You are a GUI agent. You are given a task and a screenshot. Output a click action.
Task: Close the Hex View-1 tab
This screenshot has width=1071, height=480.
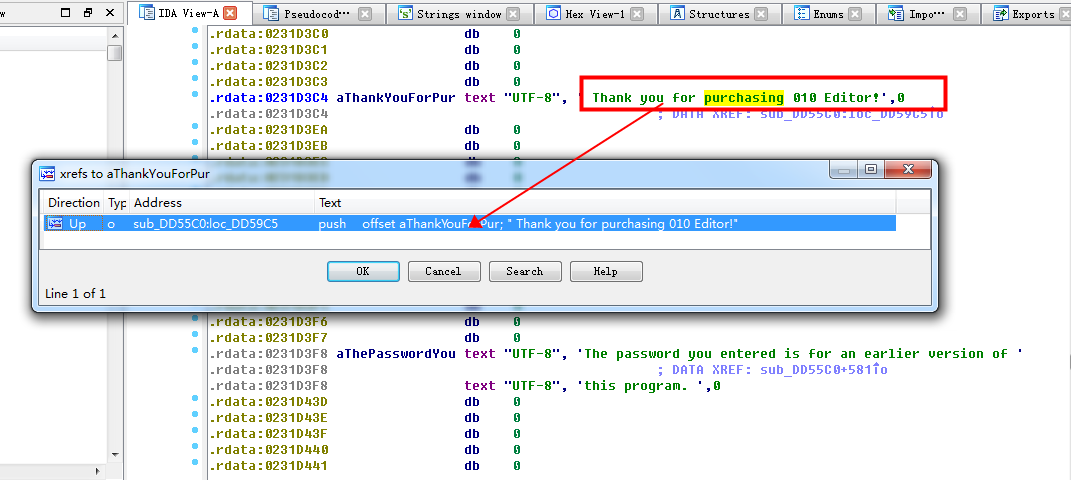[637, 13]
